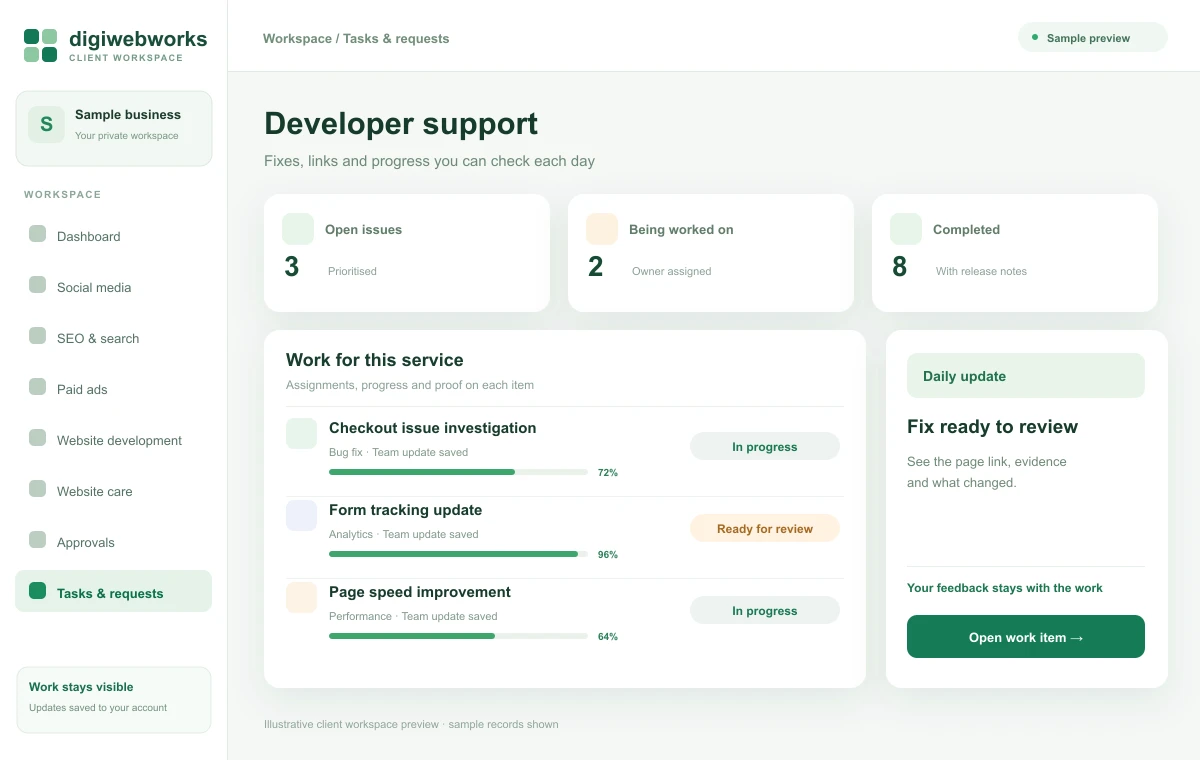The height and width of the screenshot is (760, 1200).
Task: Click the green S avatar for Sample business
Action: [x=46, y=124]
